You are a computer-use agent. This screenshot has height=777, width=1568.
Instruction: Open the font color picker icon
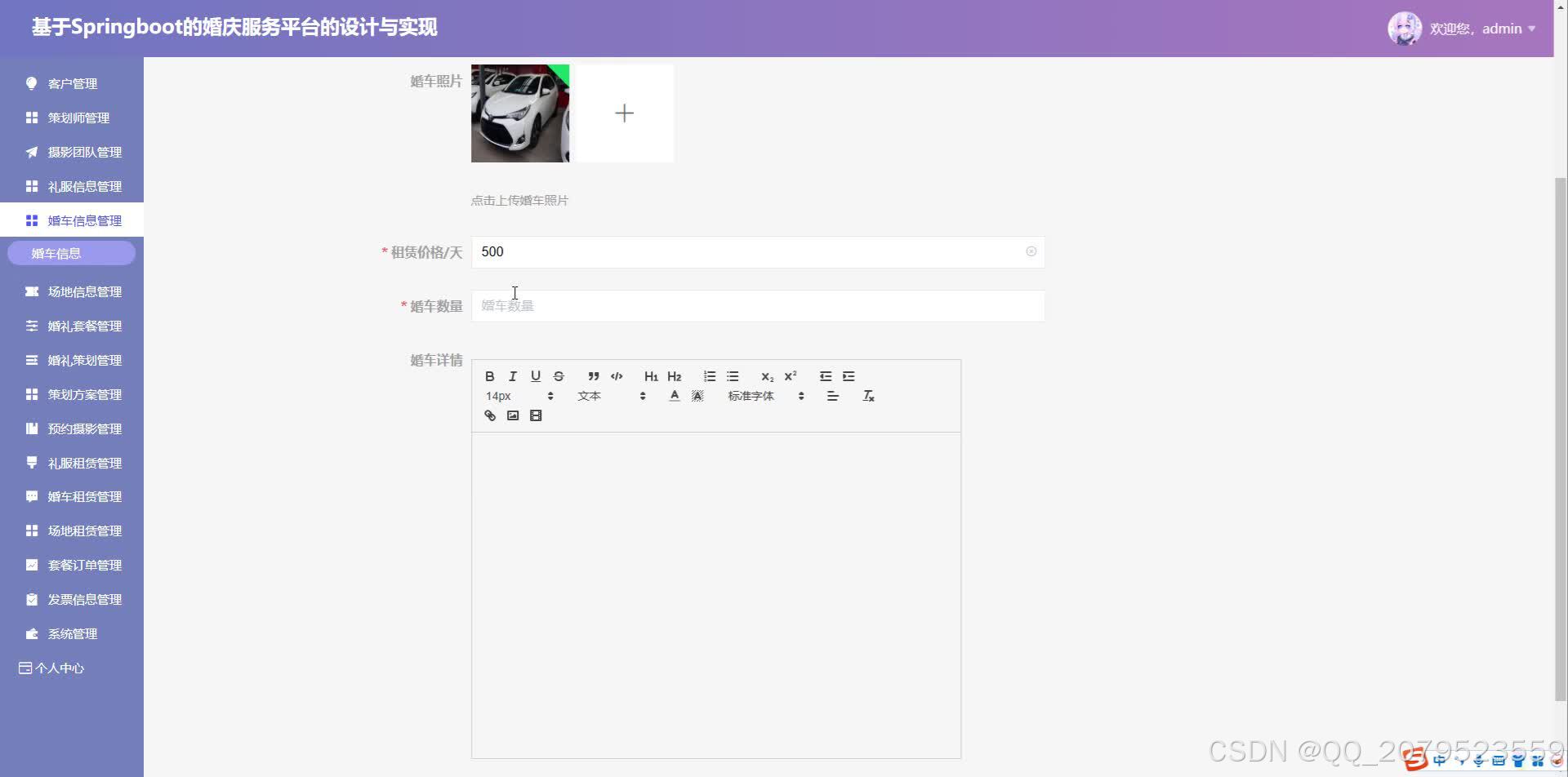coord(674,395)
